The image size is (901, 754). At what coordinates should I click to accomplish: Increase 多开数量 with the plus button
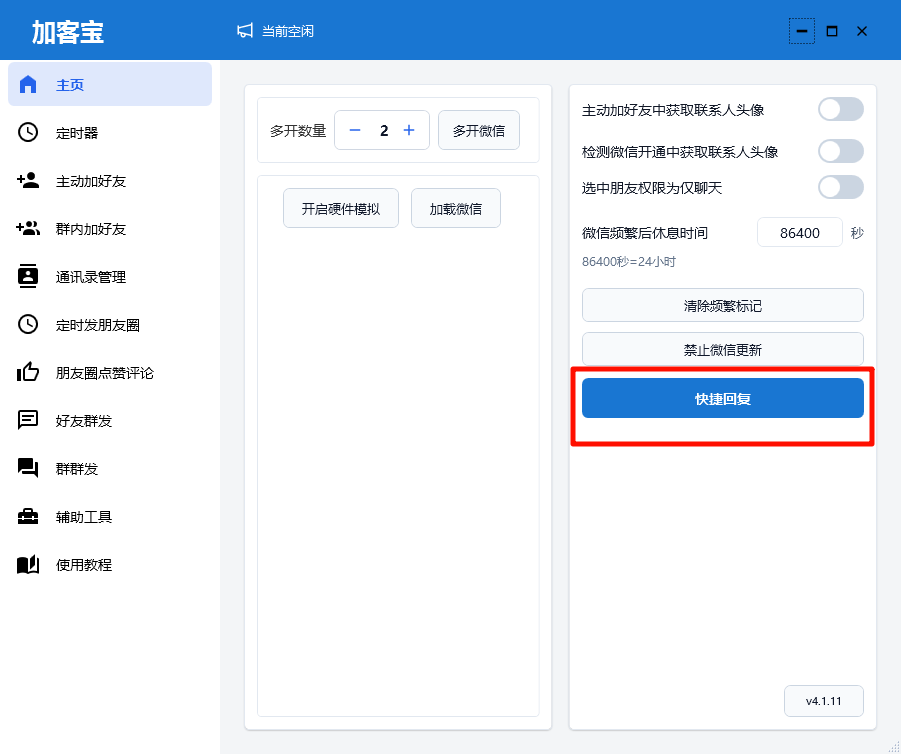tap(409, 130)
